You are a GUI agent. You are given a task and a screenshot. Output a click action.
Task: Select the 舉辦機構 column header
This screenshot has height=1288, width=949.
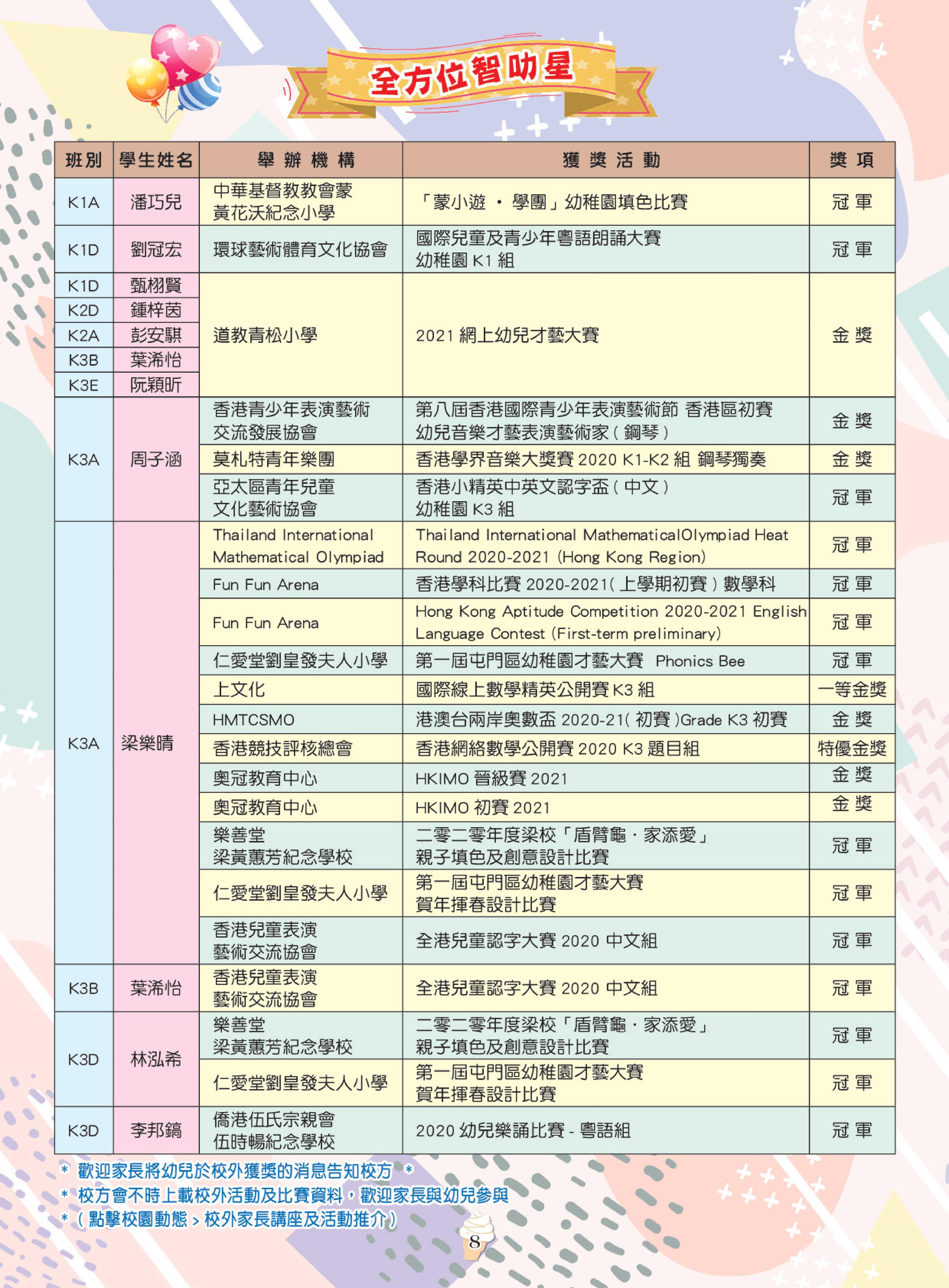click(301, 160)
